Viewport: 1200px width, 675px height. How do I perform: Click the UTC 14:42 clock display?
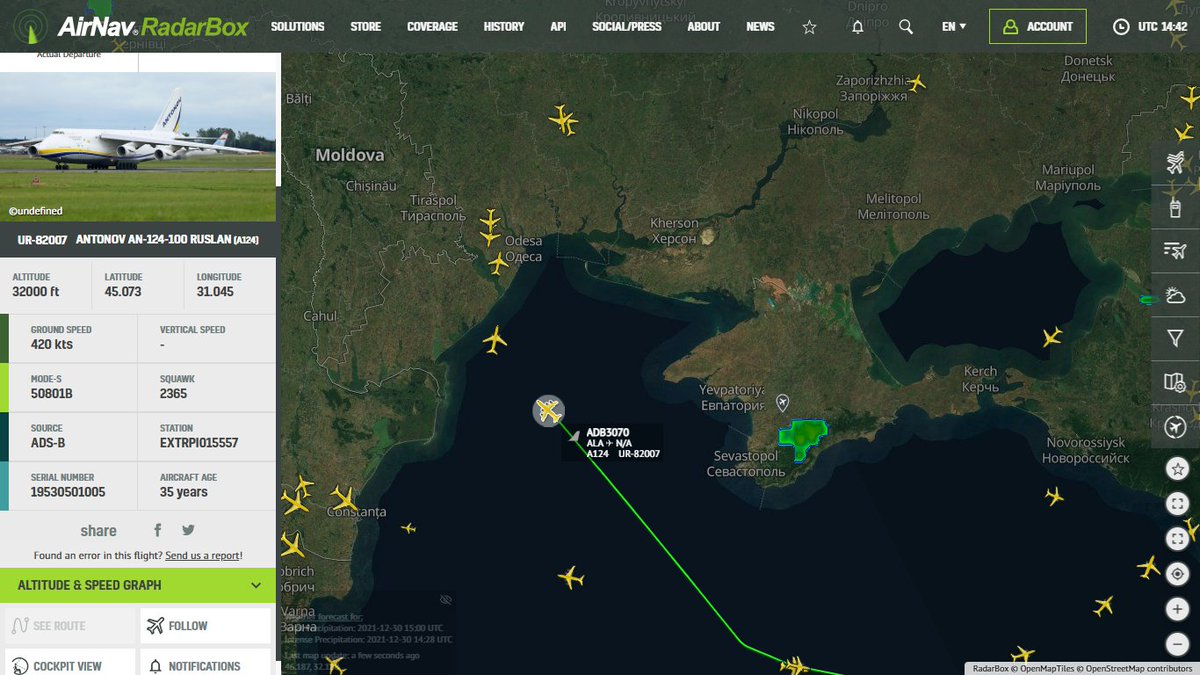tap(1150, 27)
